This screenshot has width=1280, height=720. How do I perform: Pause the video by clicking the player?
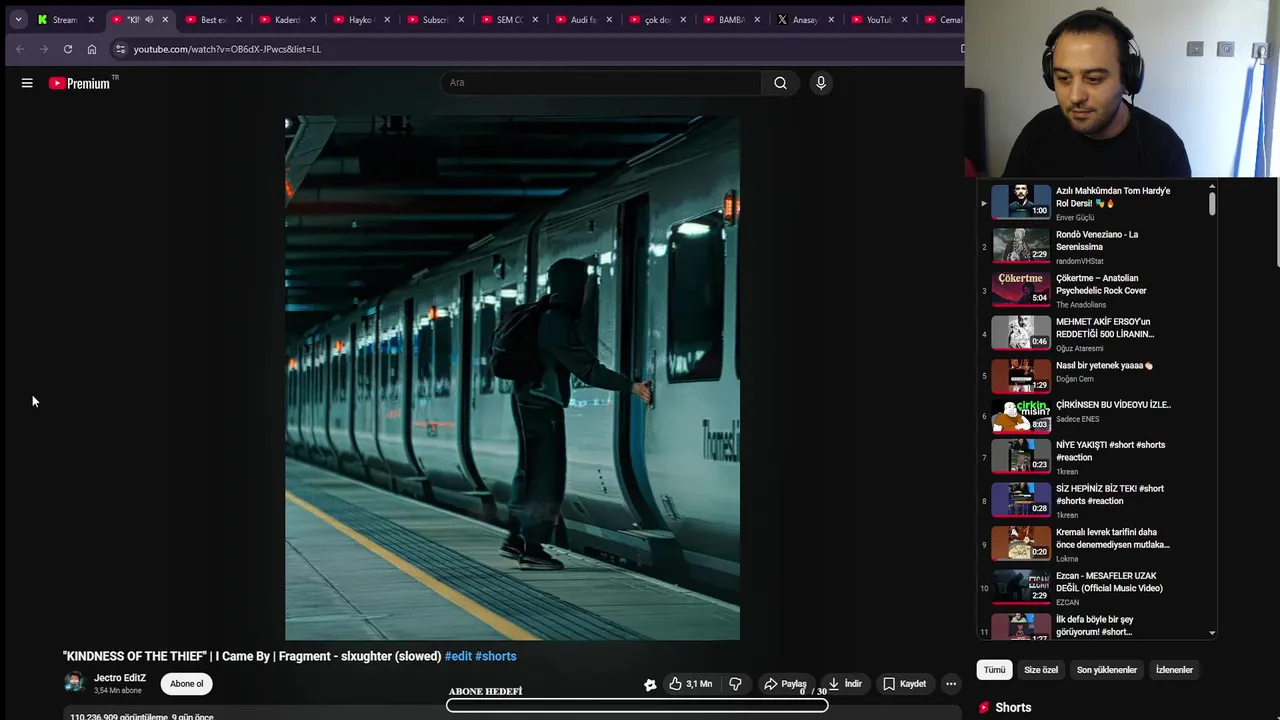[x=512, y=378]
